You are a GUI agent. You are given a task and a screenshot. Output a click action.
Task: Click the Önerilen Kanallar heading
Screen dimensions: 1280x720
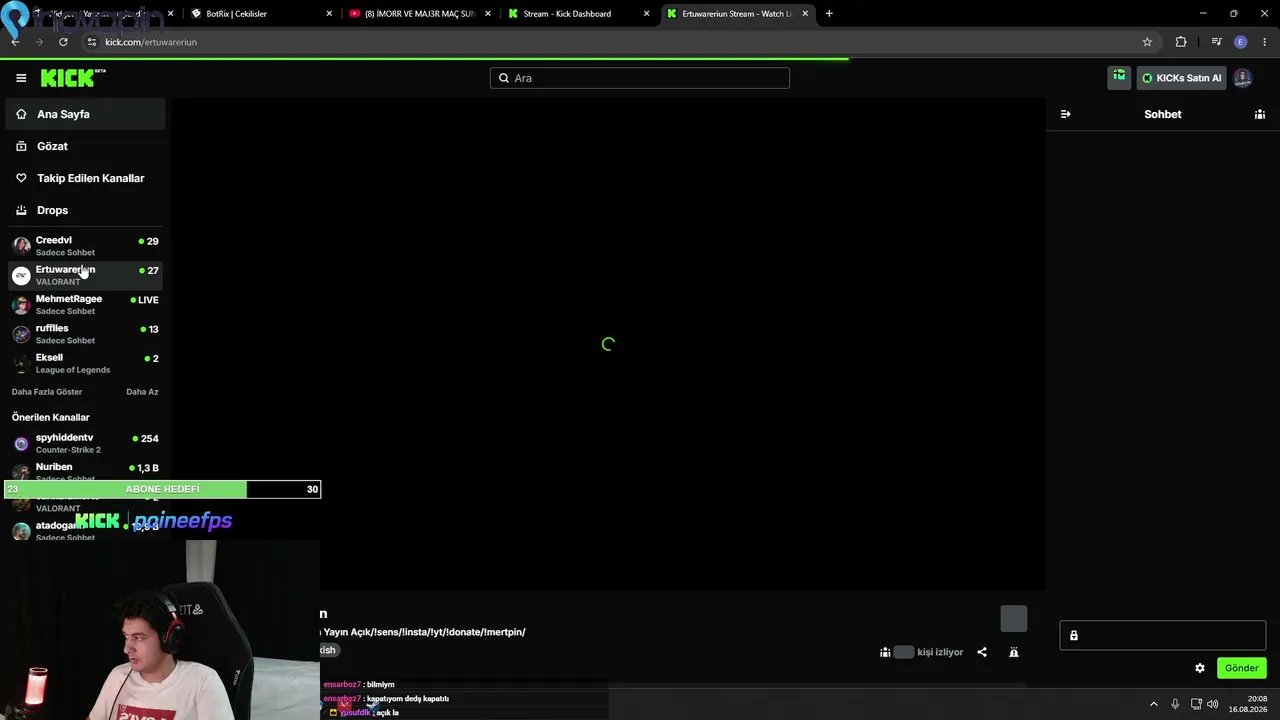[x=51, y=417]
